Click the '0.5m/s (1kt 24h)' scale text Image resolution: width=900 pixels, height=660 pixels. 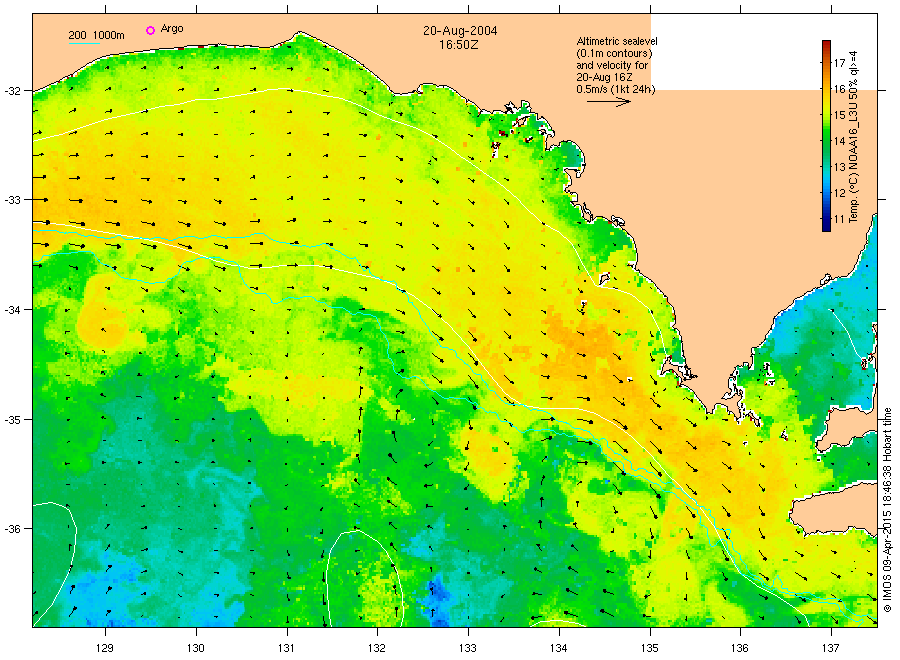point(616,89)
